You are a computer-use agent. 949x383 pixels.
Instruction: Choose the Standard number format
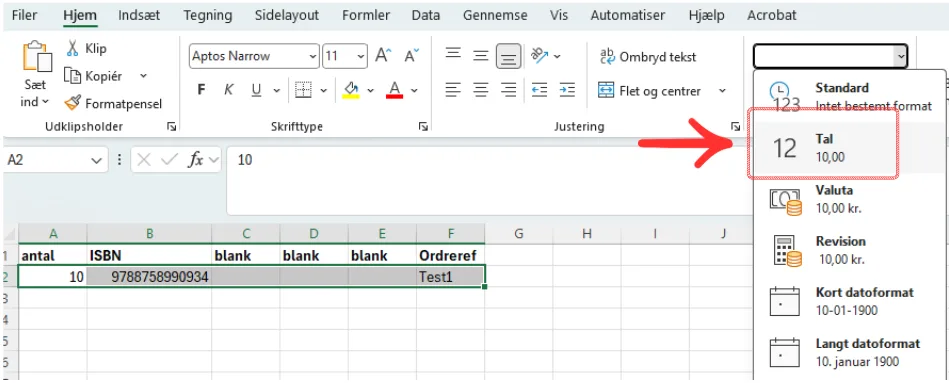pyautogui.click(x=850, y=97)
